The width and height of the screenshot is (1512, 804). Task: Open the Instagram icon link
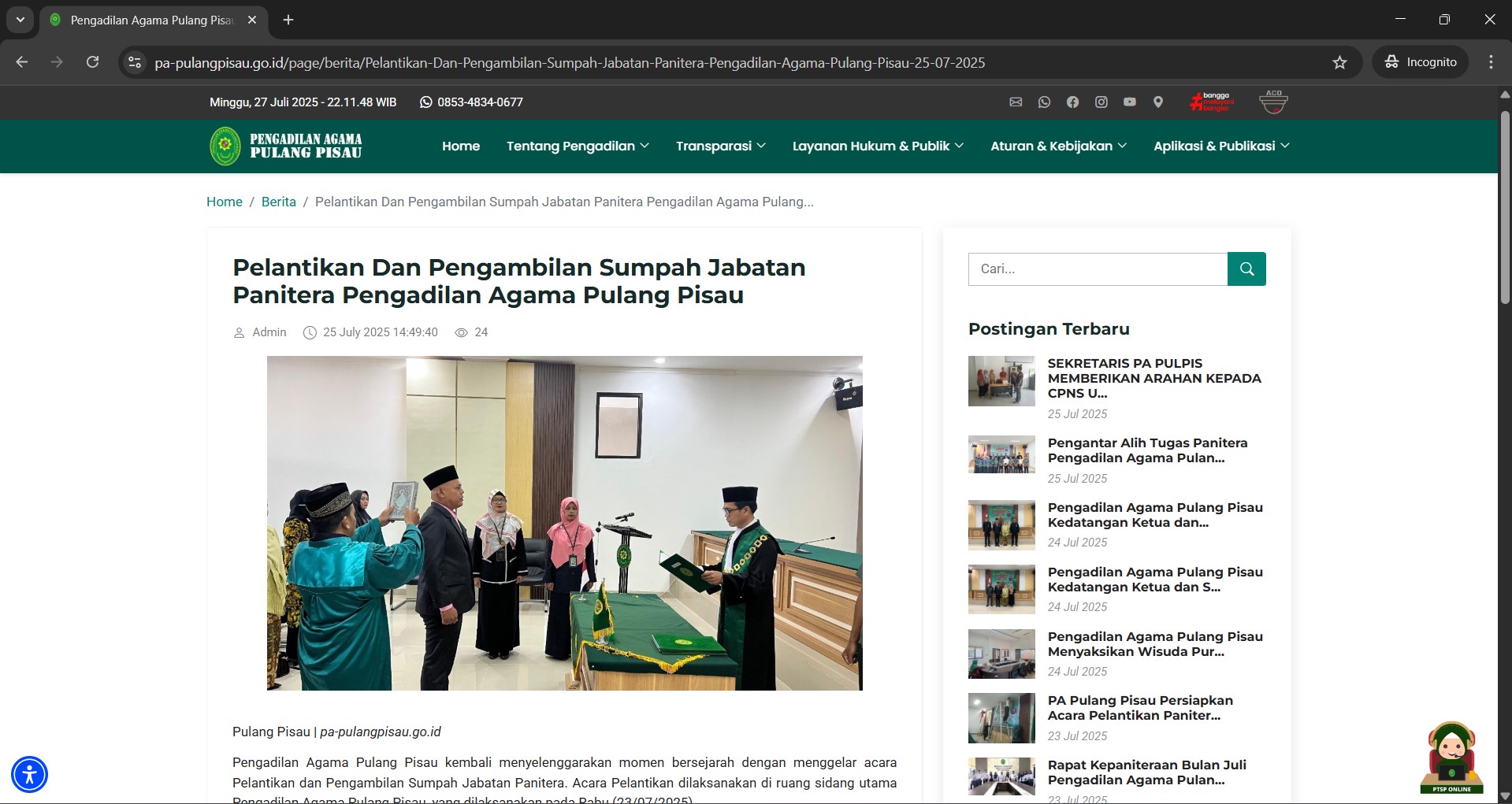pos(1101,102)
